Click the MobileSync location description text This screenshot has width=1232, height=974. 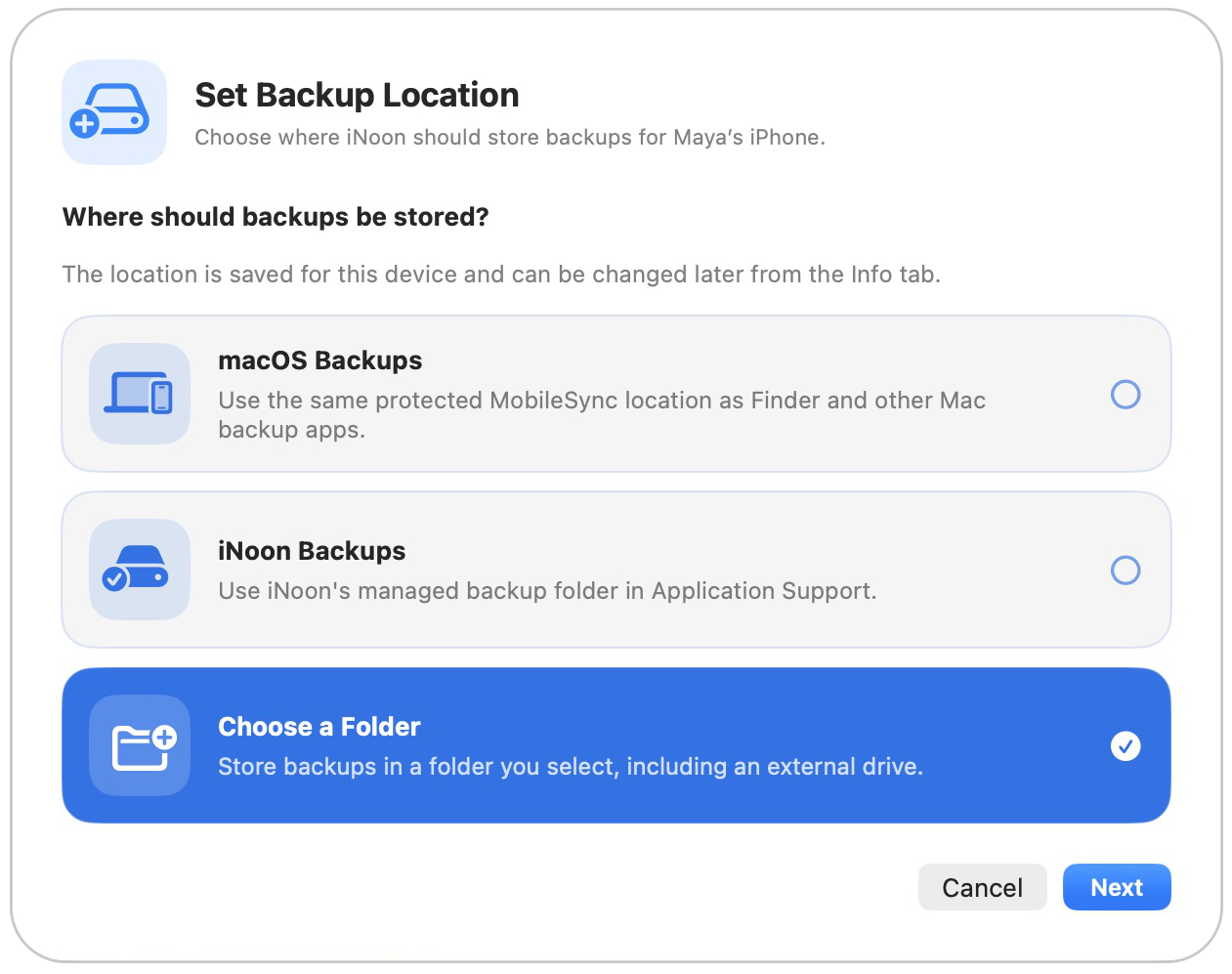602,415
